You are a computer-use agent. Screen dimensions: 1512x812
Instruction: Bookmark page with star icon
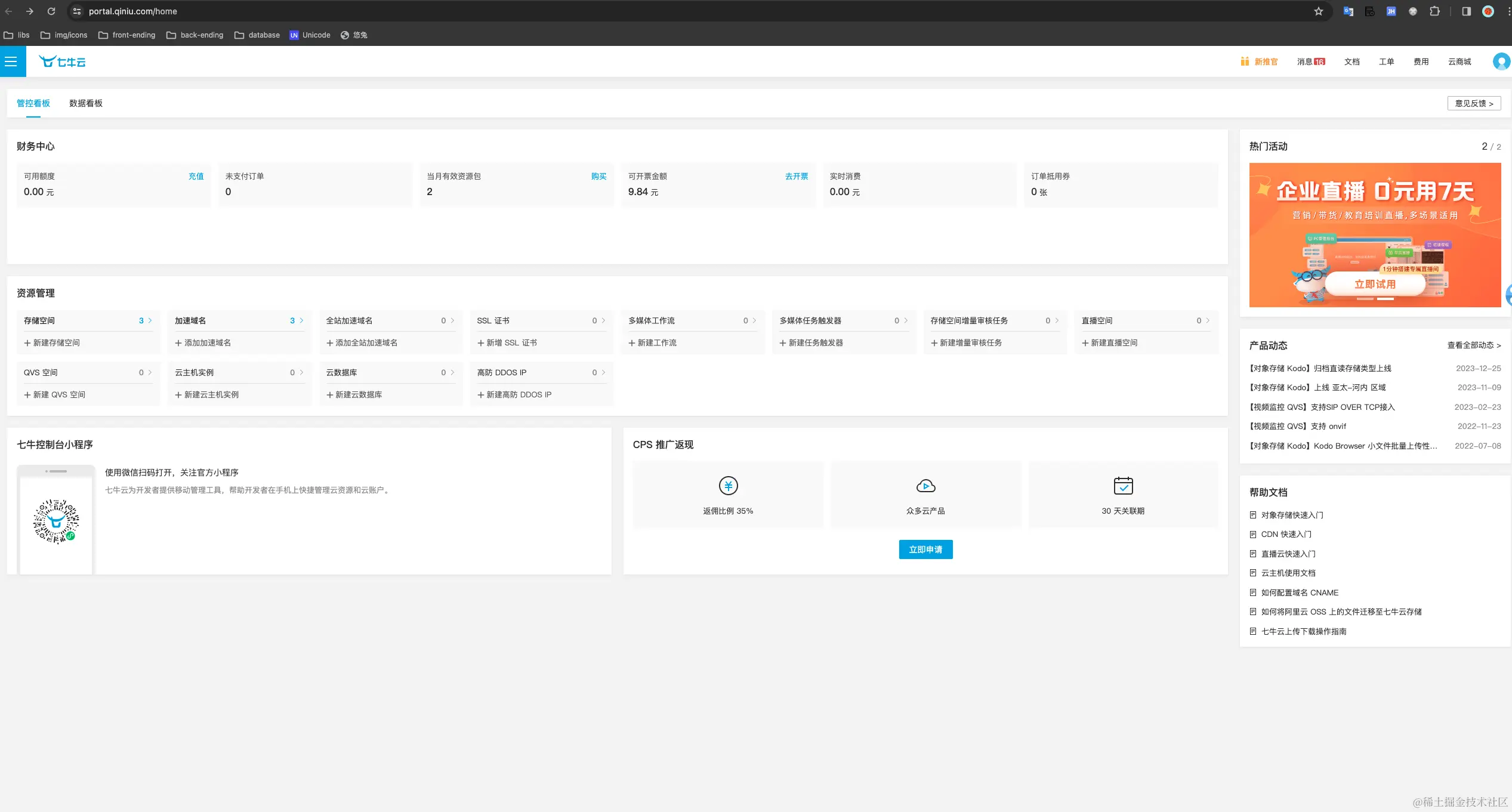[1319, 11]
